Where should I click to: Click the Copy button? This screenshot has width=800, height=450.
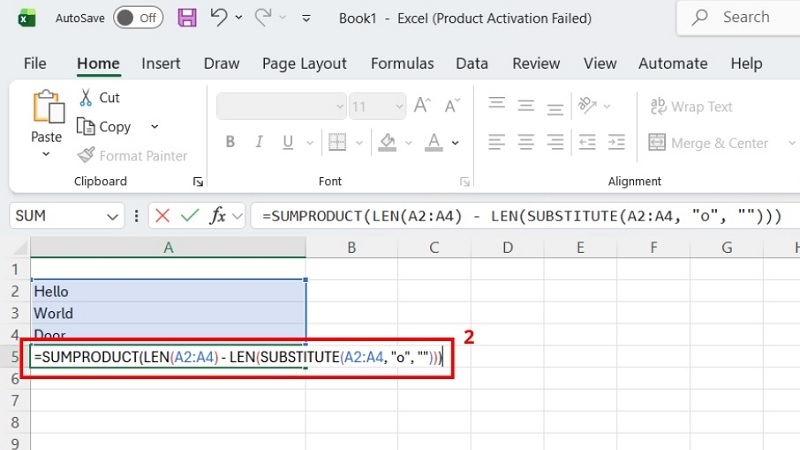[104, 127]
